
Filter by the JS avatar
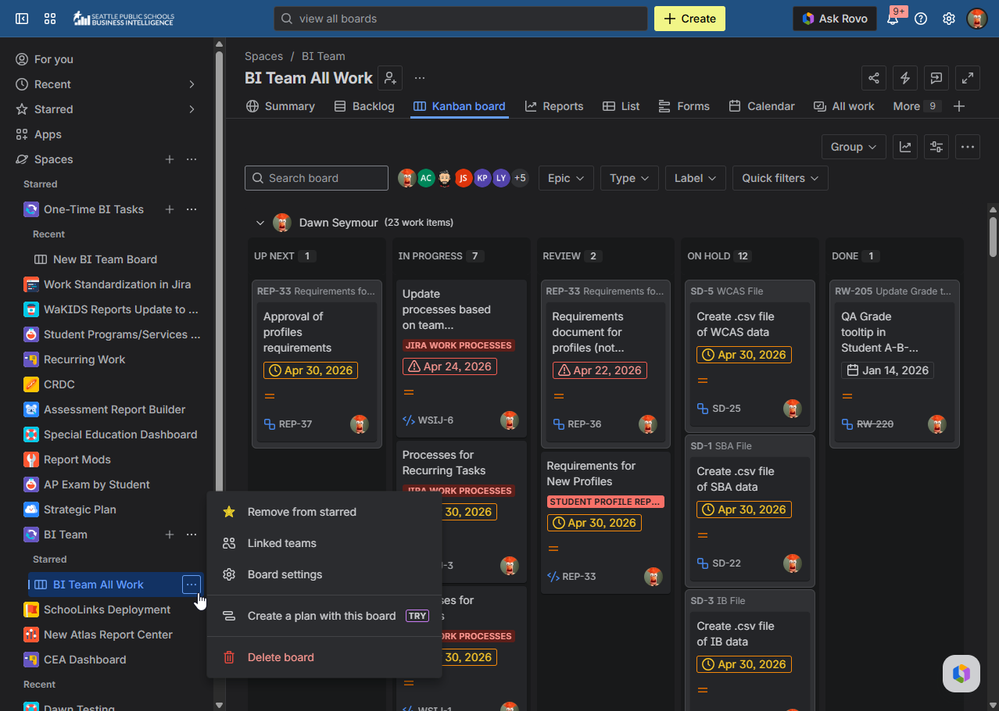463,178
